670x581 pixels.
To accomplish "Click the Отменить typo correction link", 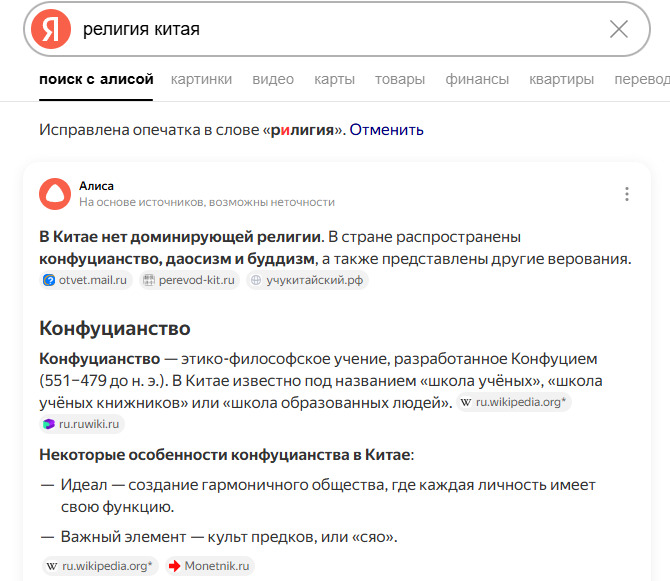I will point(386,130).
